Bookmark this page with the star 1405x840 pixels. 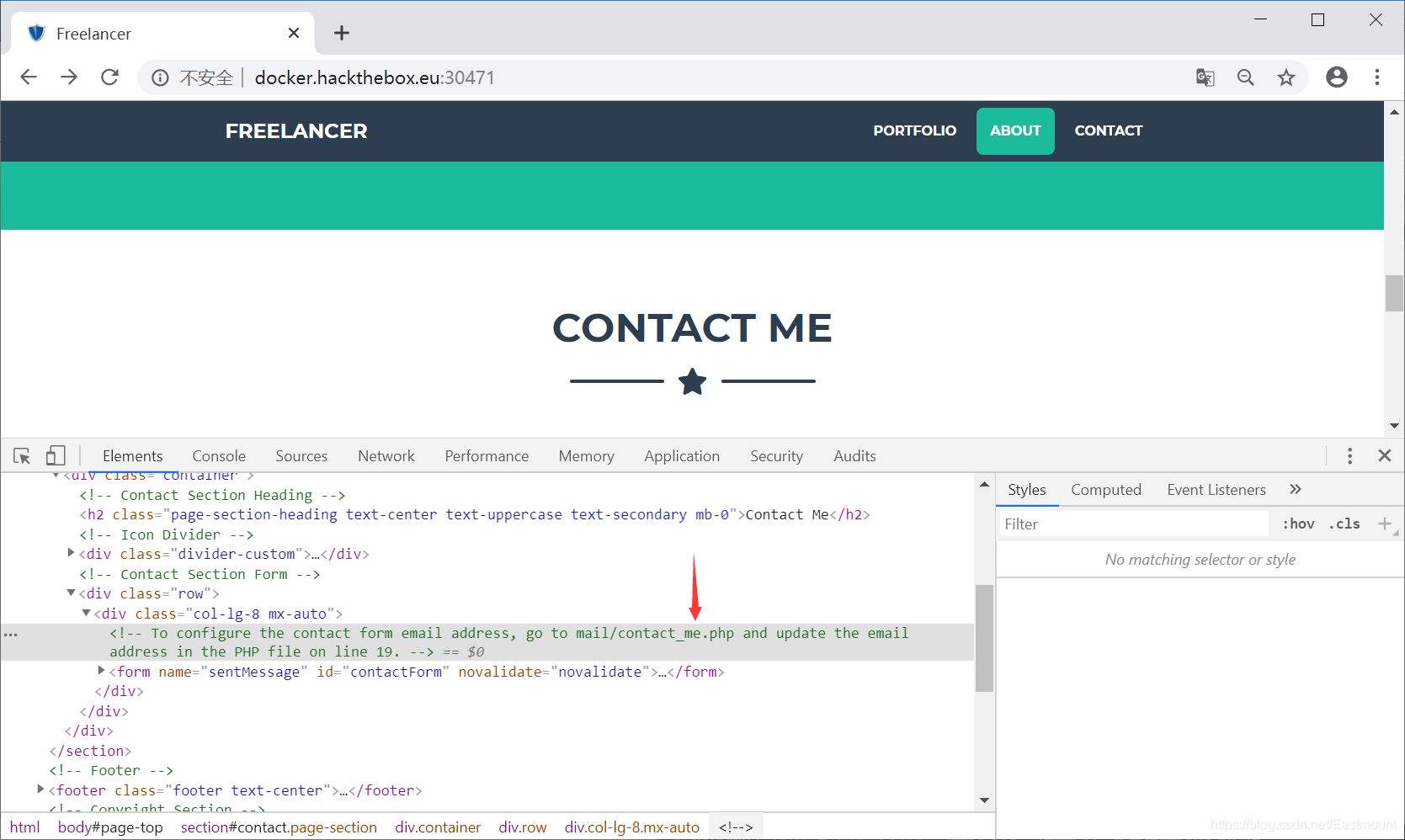tap(1286, 77)
